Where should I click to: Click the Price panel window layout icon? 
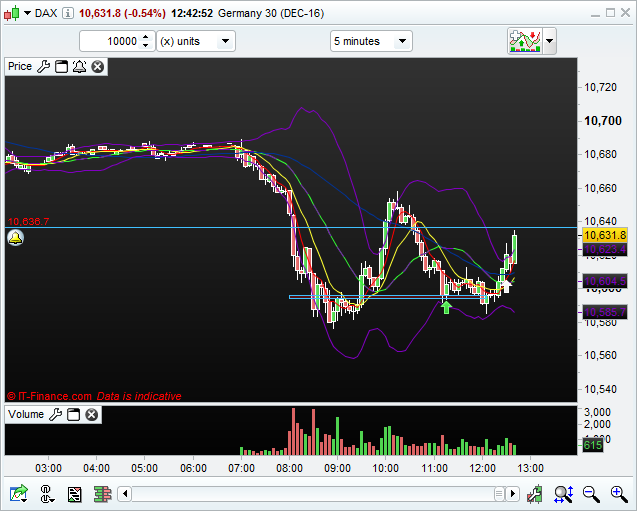[61, 67]
